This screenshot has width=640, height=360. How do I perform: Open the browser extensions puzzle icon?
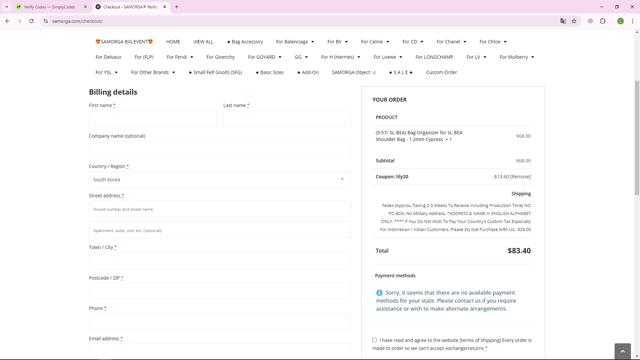click(x=603, y=21)
